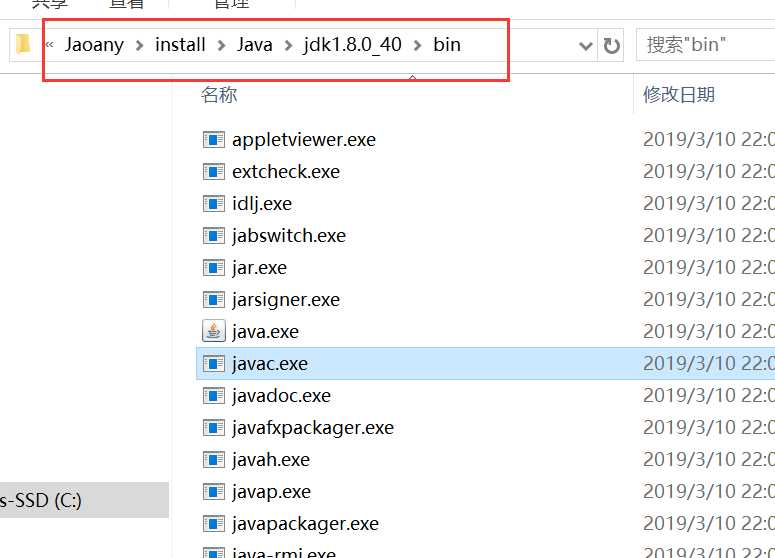775x558 pixels.
Task: Select the file name appletviewer.exe
Action: pyautogui.click(x=304, y=140)
